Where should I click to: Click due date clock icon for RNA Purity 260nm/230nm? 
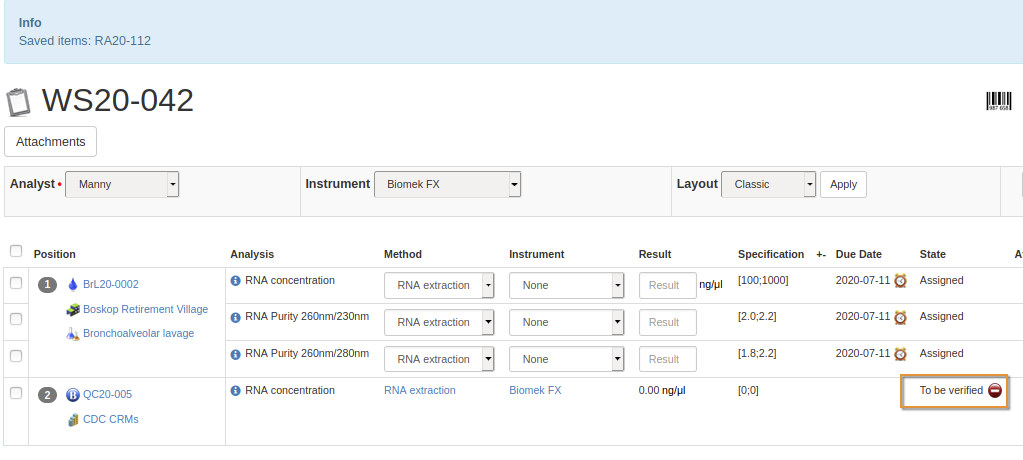900,318
